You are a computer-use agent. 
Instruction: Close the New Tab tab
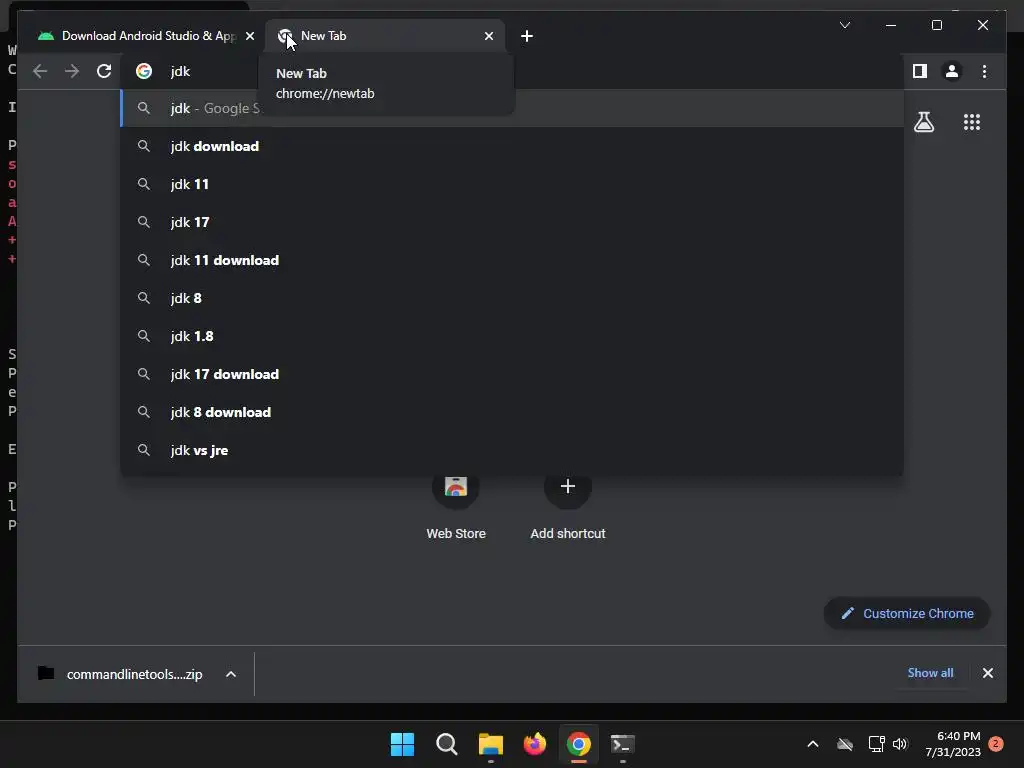point(488,36)
